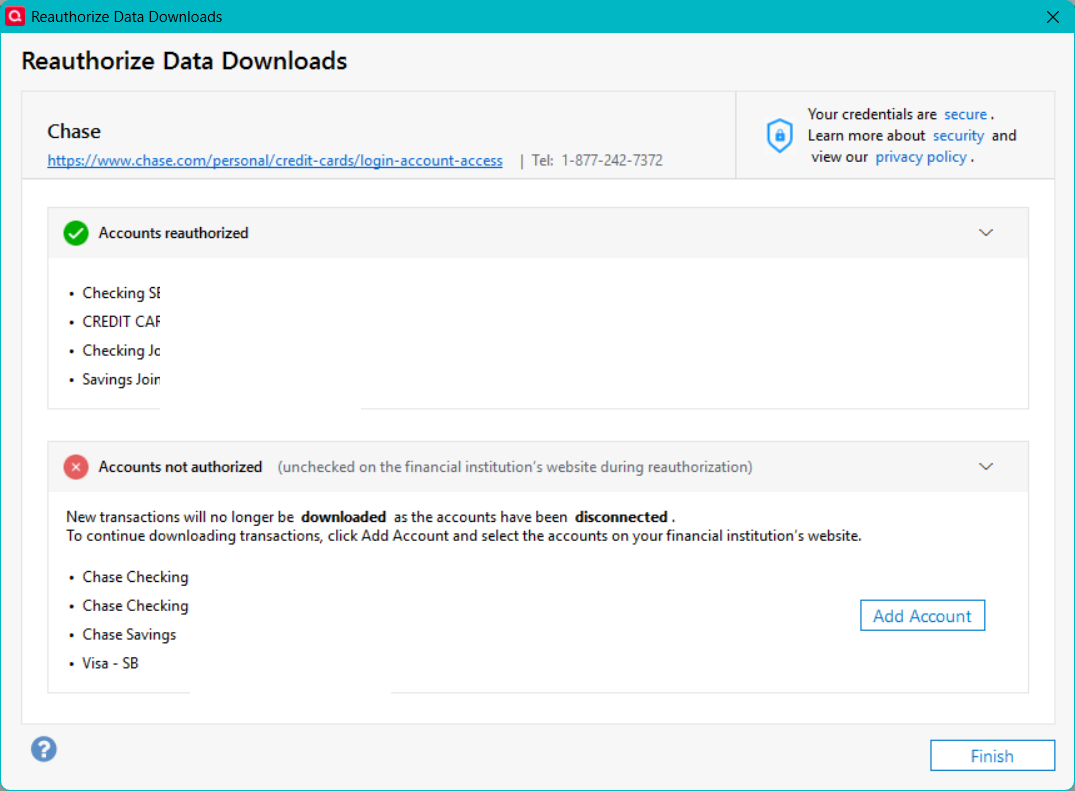
Task: Click the security shield lock icon
Action: pyautogui.click(x=780, y=135)
